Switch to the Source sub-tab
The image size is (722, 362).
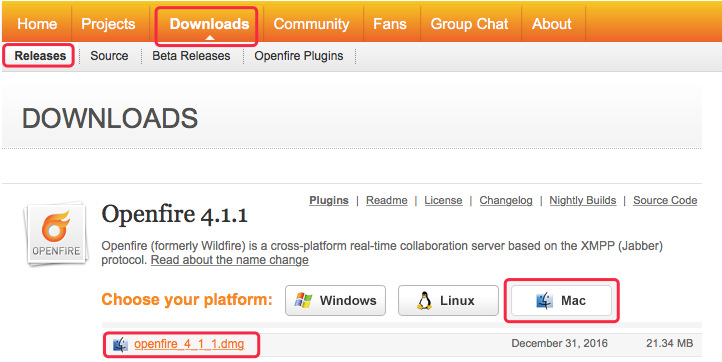[109, 56]
